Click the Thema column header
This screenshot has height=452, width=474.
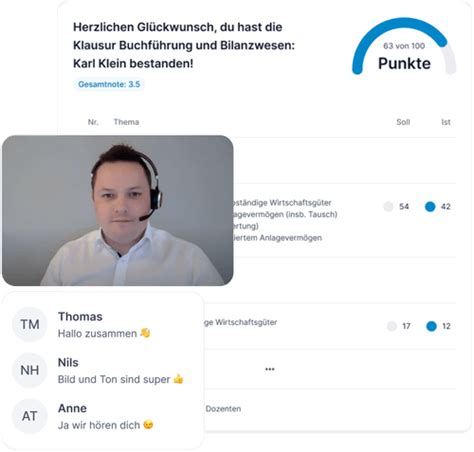coord(126,122)
